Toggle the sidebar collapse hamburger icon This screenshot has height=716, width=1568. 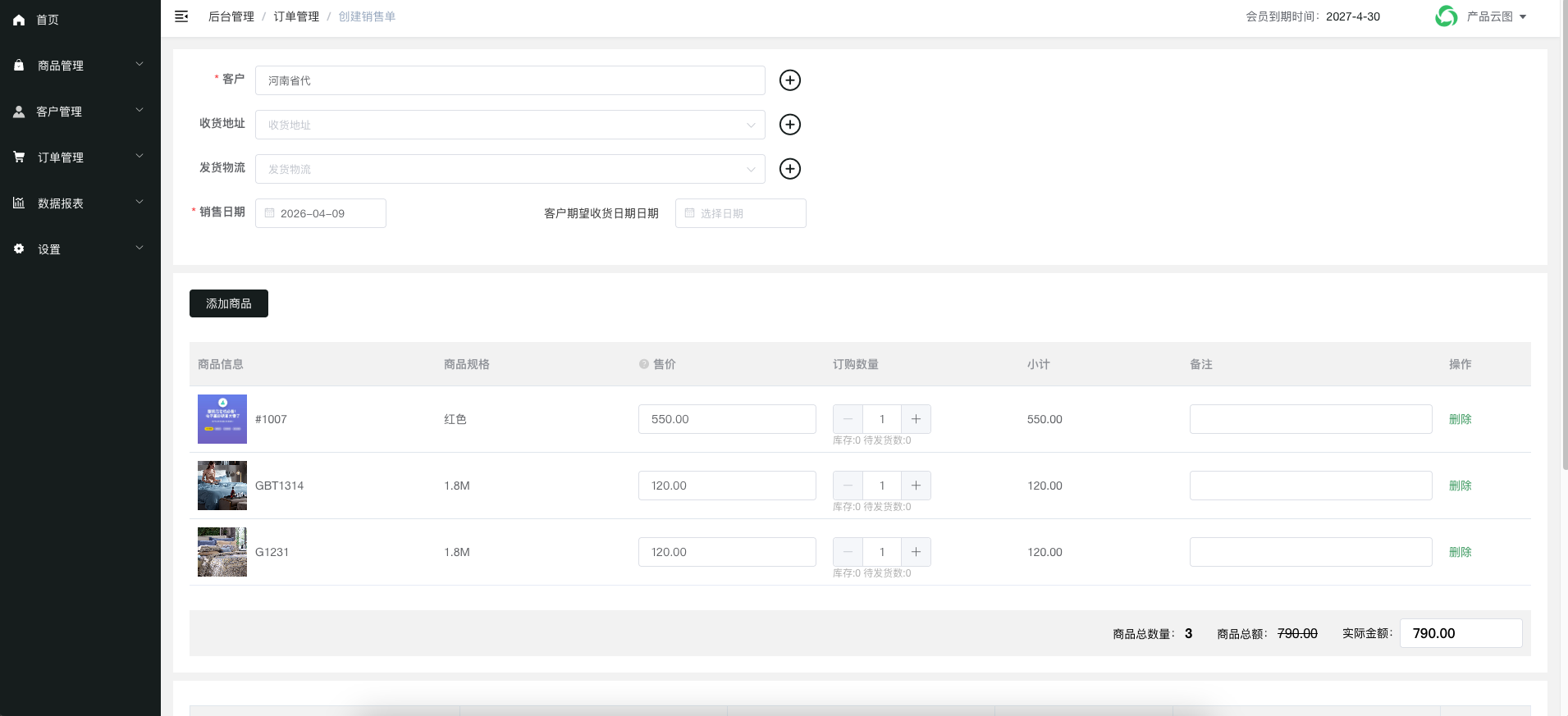[x=181, y=16]
